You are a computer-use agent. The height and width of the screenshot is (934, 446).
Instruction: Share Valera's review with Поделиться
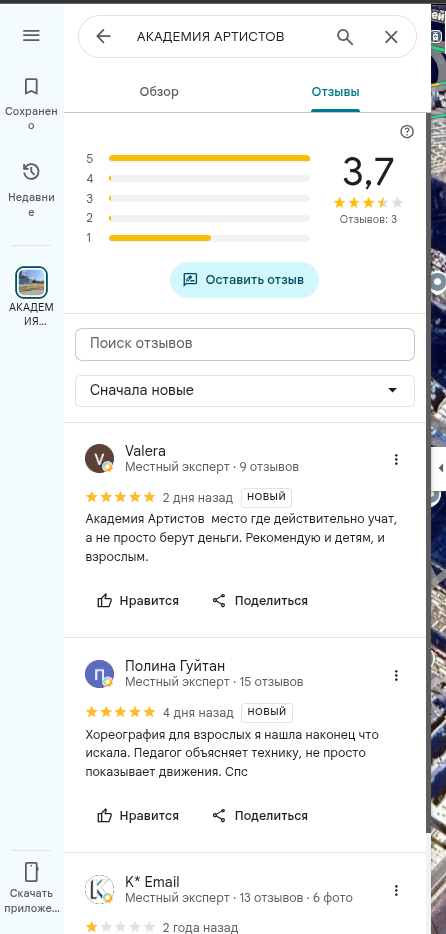[260, 600]
